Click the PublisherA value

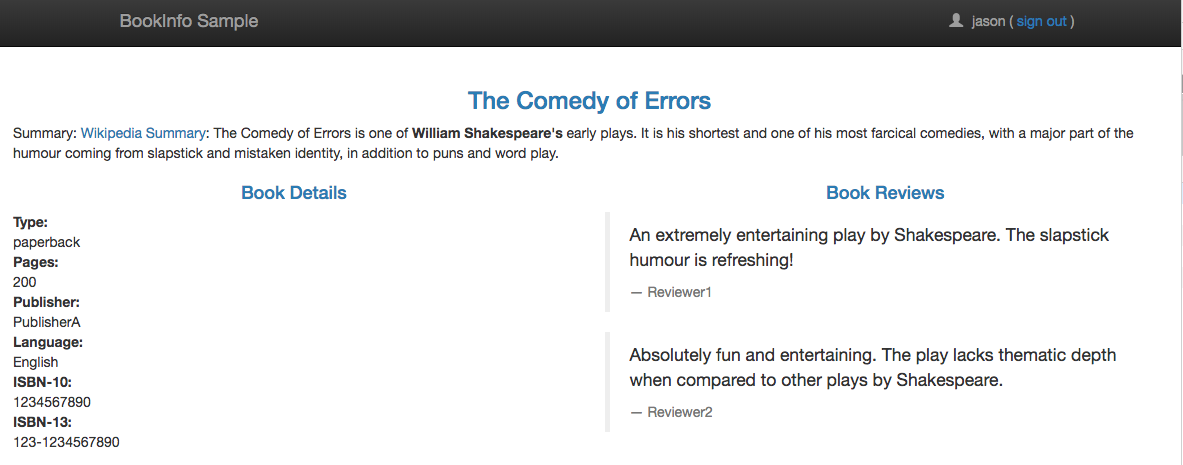[47, 322]
